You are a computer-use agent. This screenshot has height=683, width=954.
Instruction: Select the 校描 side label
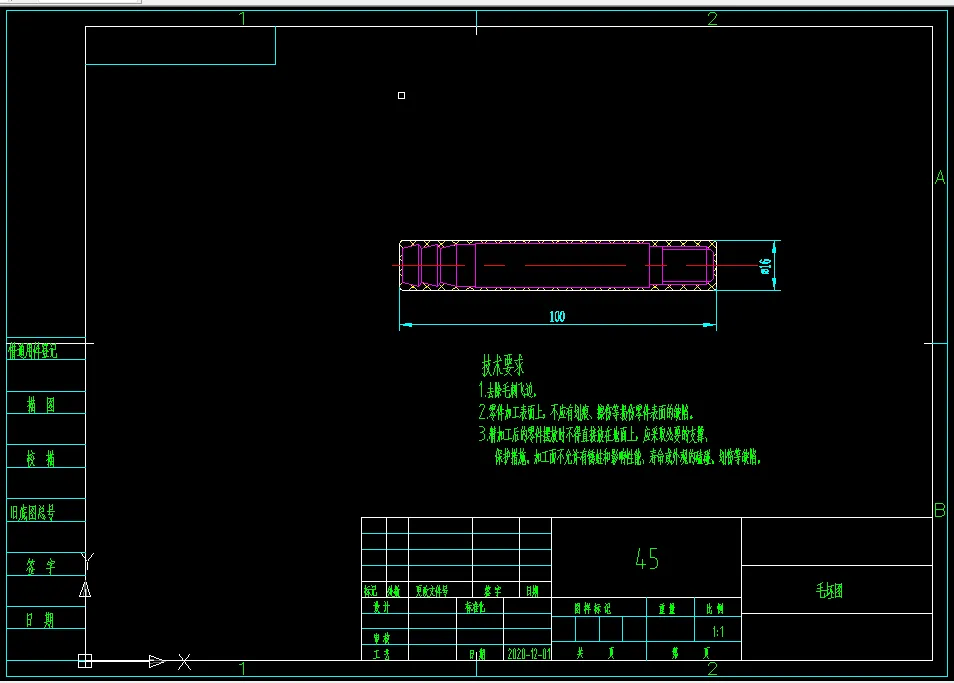[41, 458]
